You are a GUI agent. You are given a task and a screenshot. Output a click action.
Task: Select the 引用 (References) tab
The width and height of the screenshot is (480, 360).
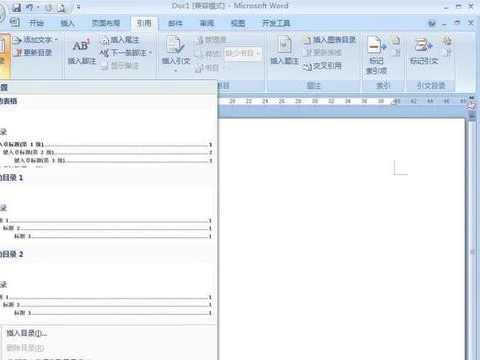[x=144, y=23]
